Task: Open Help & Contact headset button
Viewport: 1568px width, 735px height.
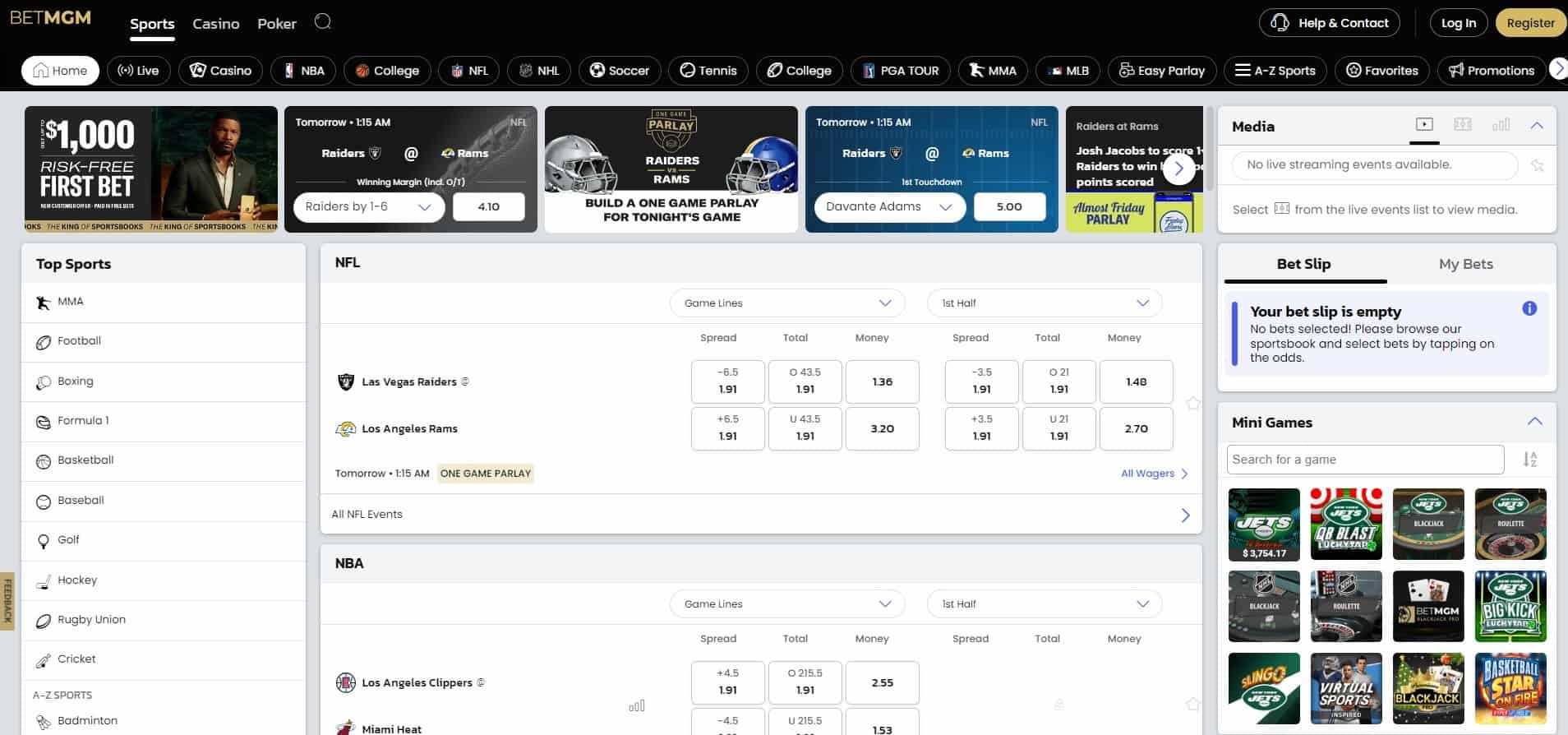Action: pyautogui.click(x=1329, y=23)
